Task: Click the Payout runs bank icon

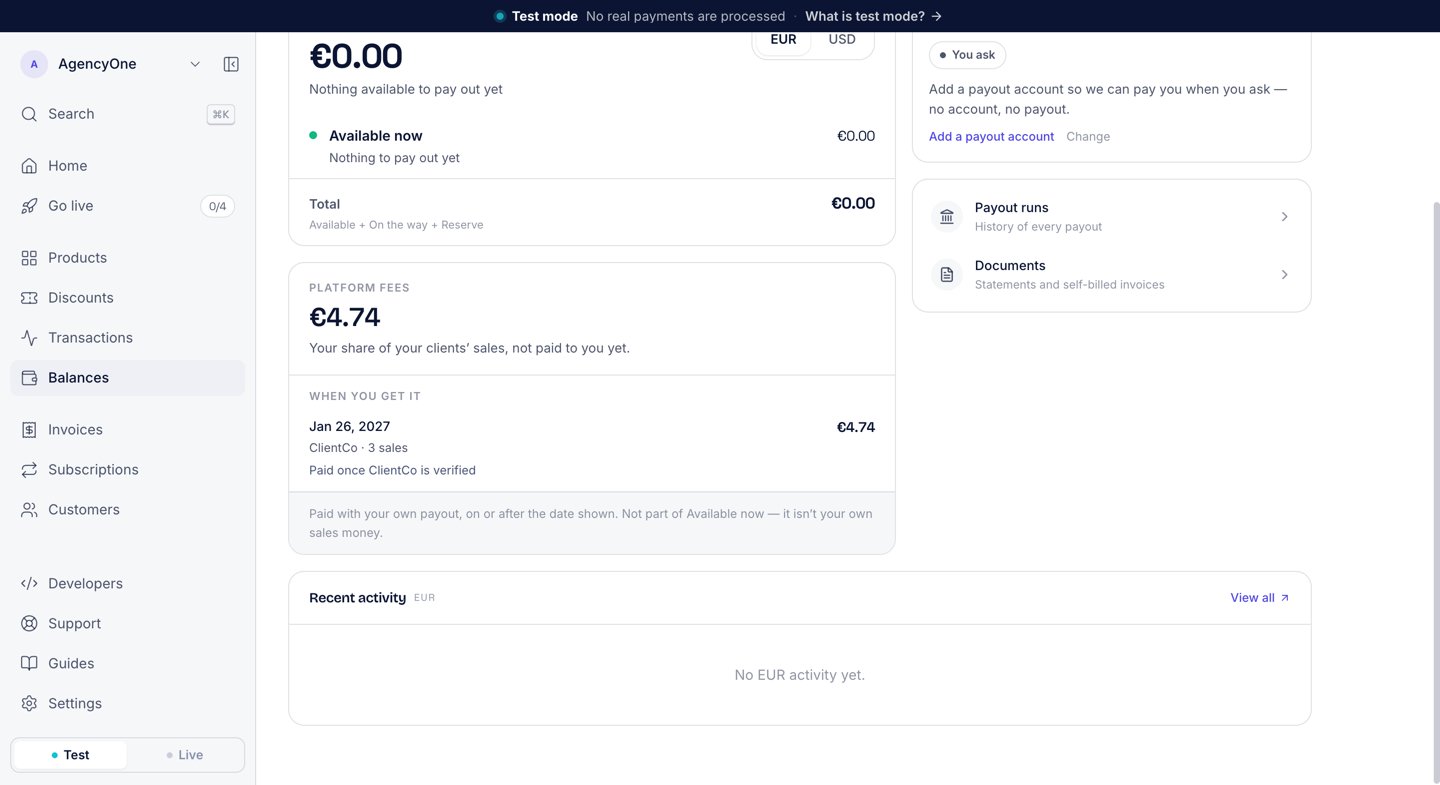Action: [947, 216]
